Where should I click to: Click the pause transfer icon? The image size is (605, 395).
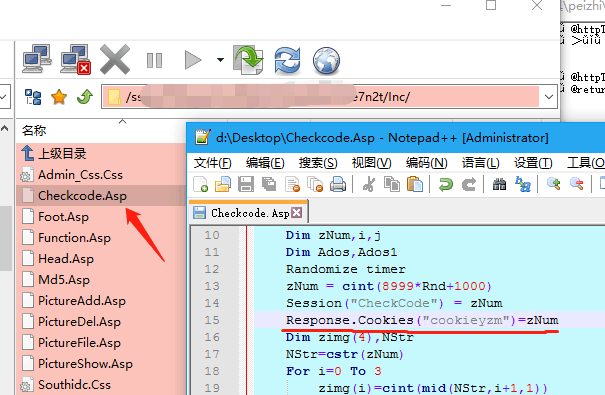[155, 60]
